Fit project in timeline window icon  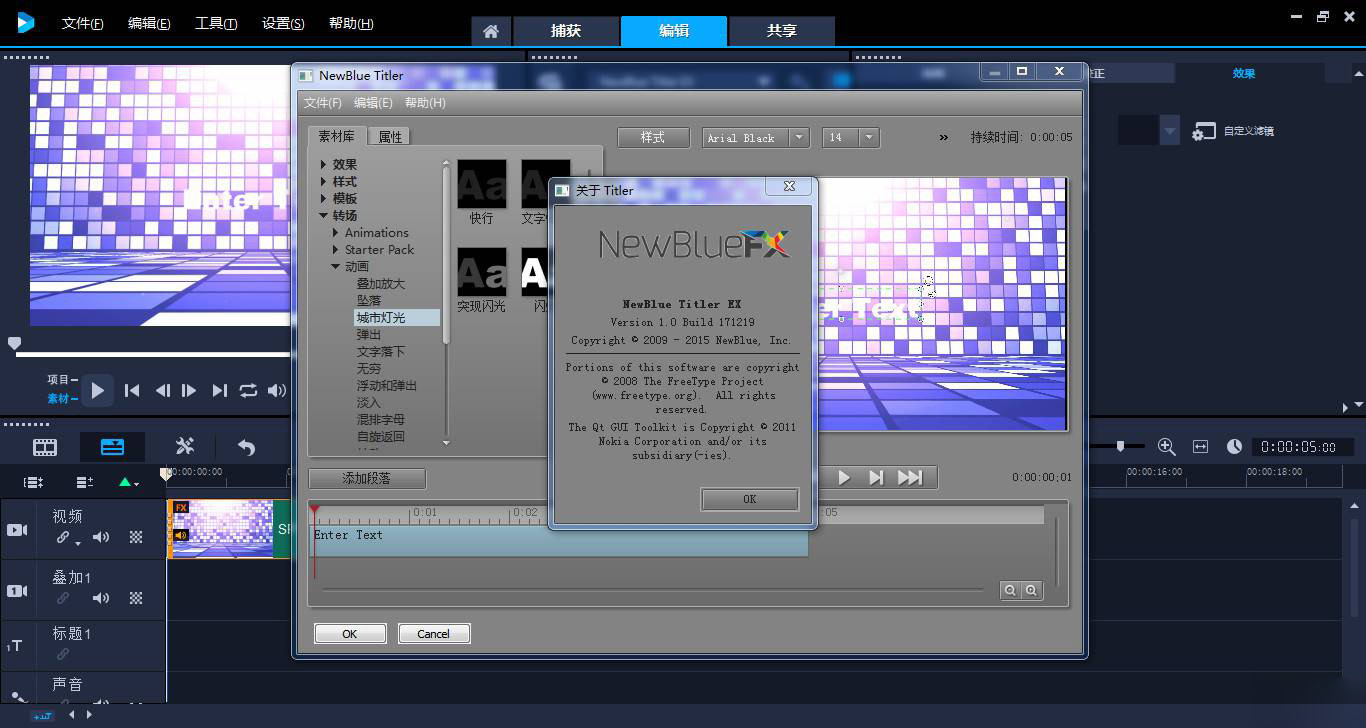(1200, 447)
